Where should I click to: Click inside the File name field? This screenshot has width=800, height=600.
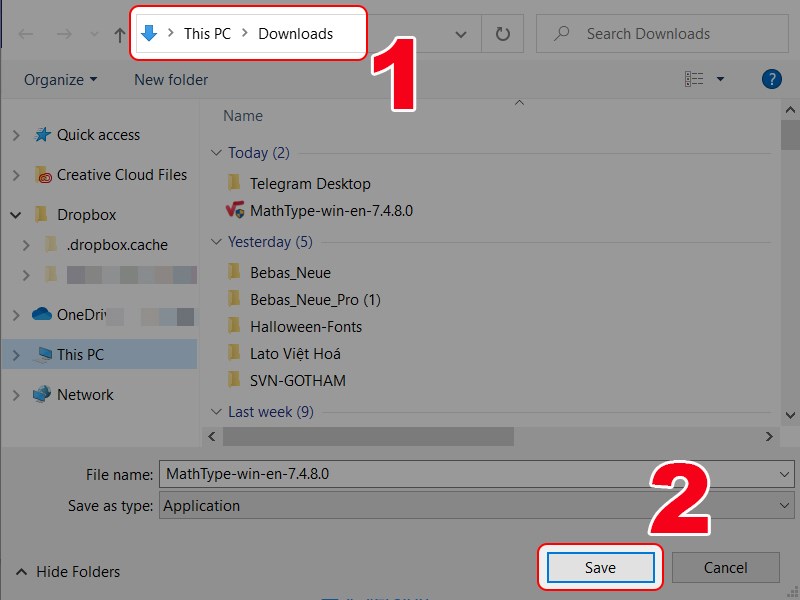click(400, 474)
